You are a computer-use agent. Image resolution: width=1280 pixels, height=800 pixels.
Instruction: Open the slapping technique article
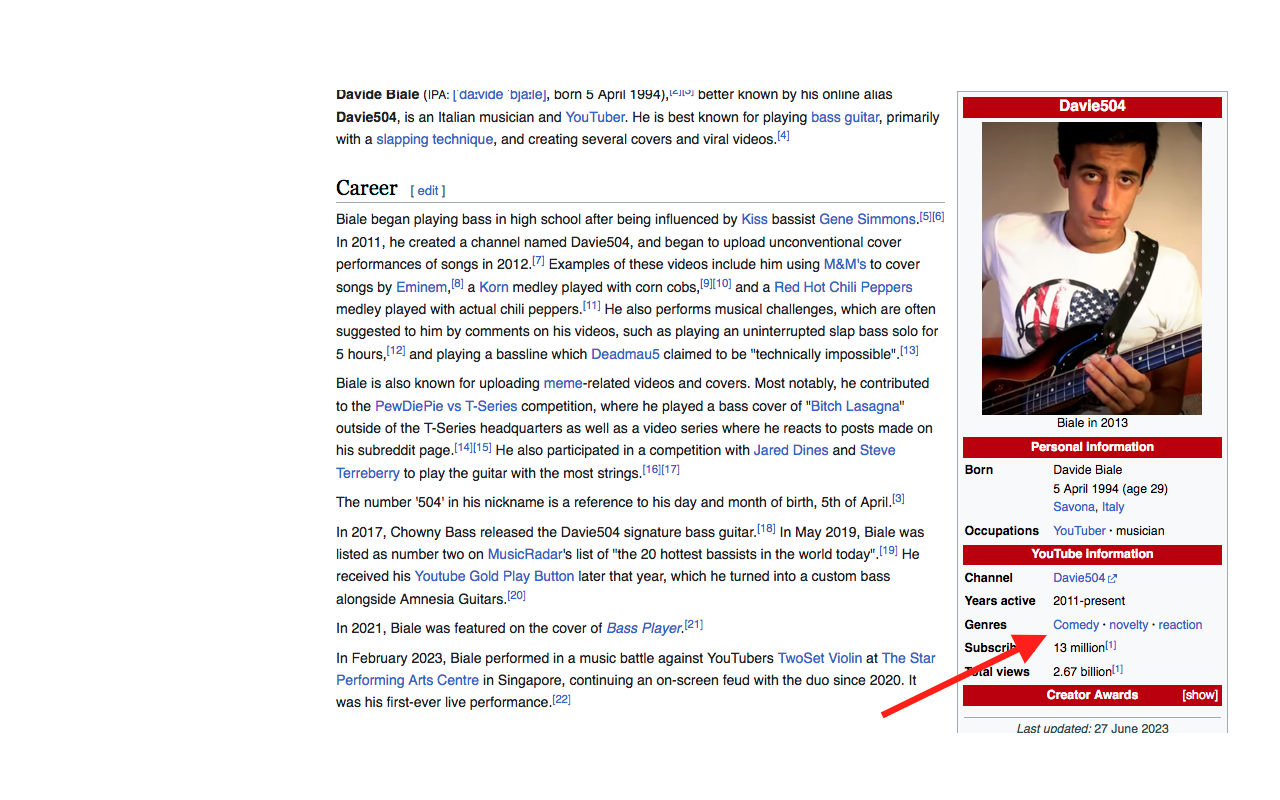434,139
